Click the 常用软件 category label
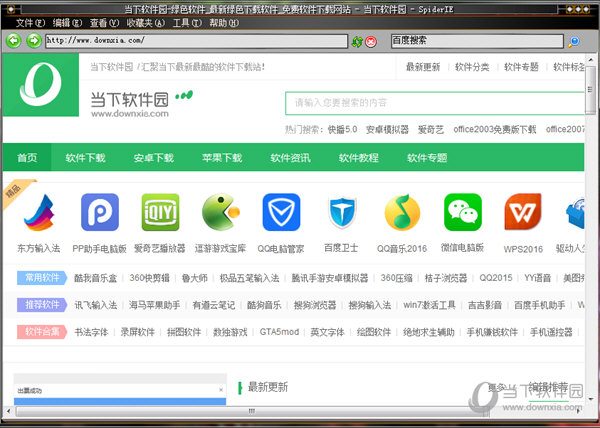 coord(42,278)
